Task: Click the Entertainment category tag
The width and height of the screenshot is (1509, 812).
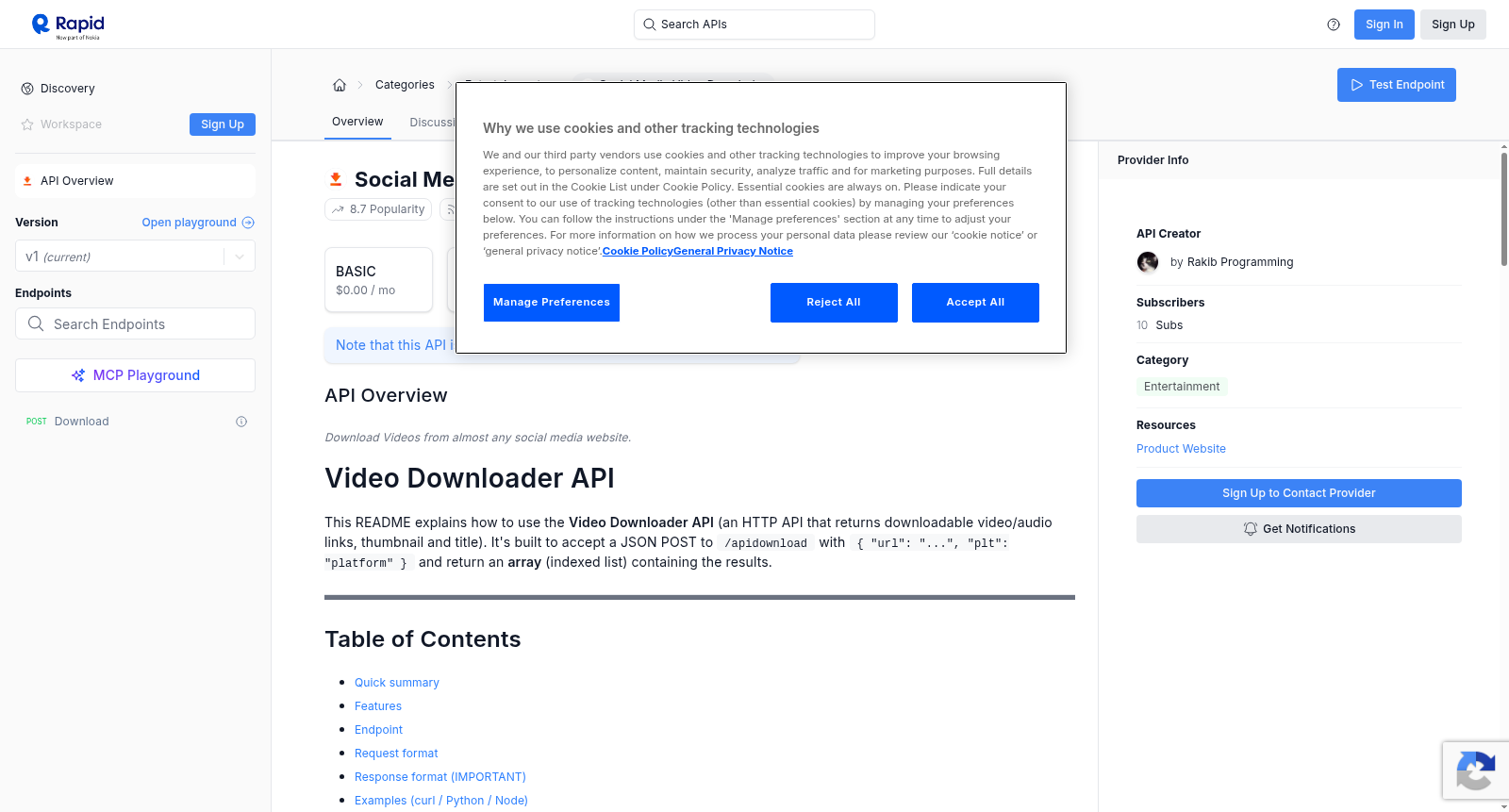Action: point(1182,387)
